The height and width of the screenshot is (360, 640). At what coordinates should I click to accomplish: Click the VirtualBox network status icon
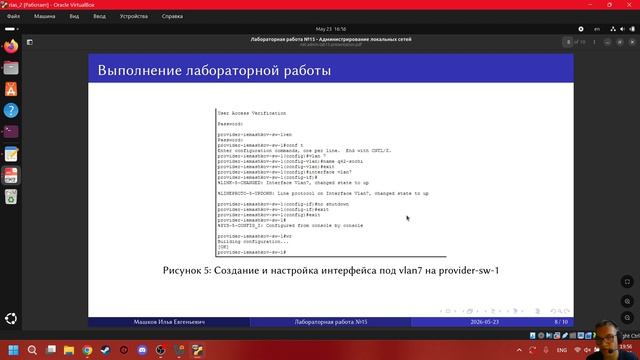557,336
